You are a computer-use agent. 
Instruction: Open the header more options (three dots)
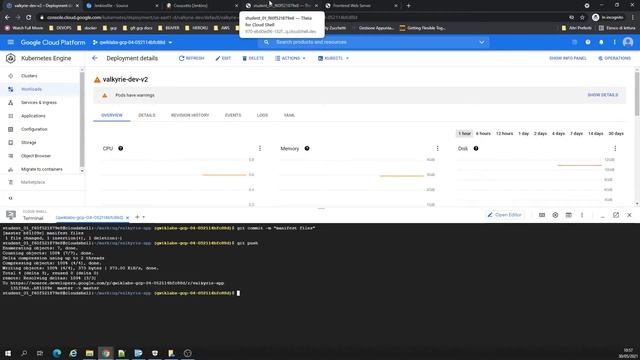pos(614,42)
